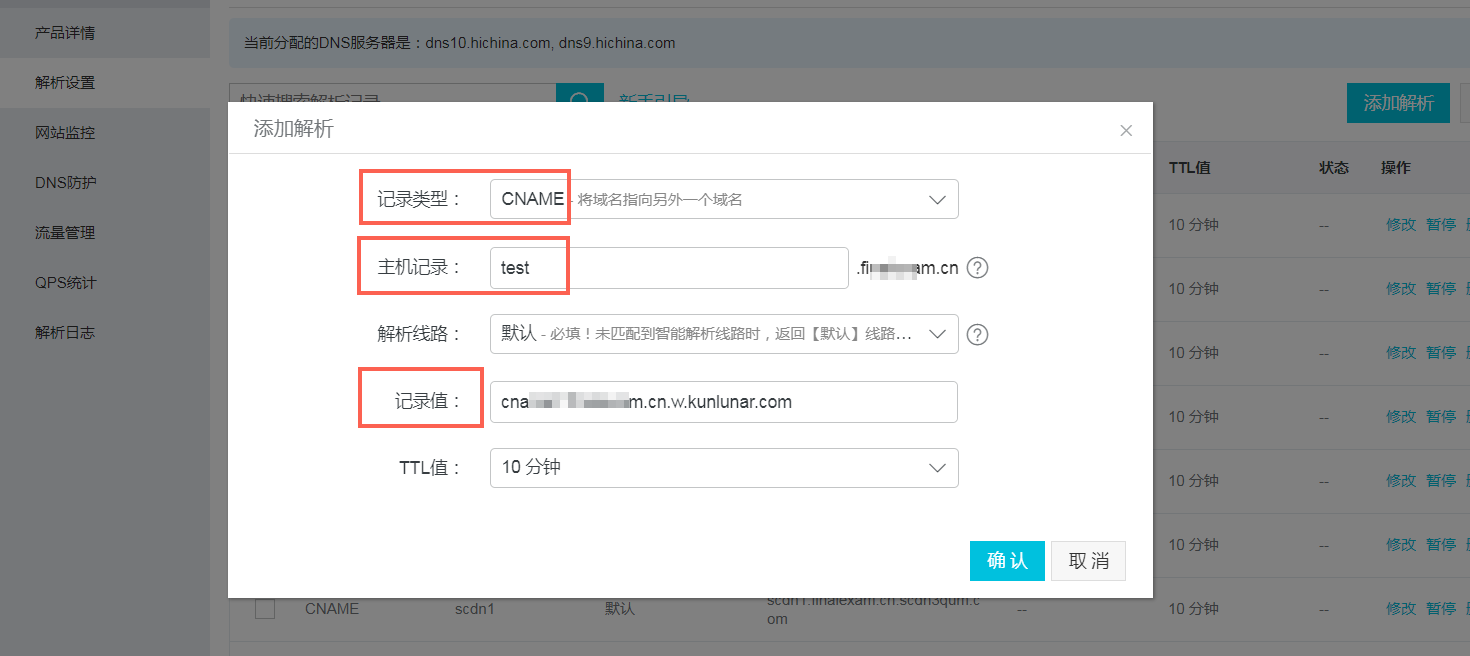Confirm the record with the 确认 button
The image size is (1470, 656).
pos(1007,561)
